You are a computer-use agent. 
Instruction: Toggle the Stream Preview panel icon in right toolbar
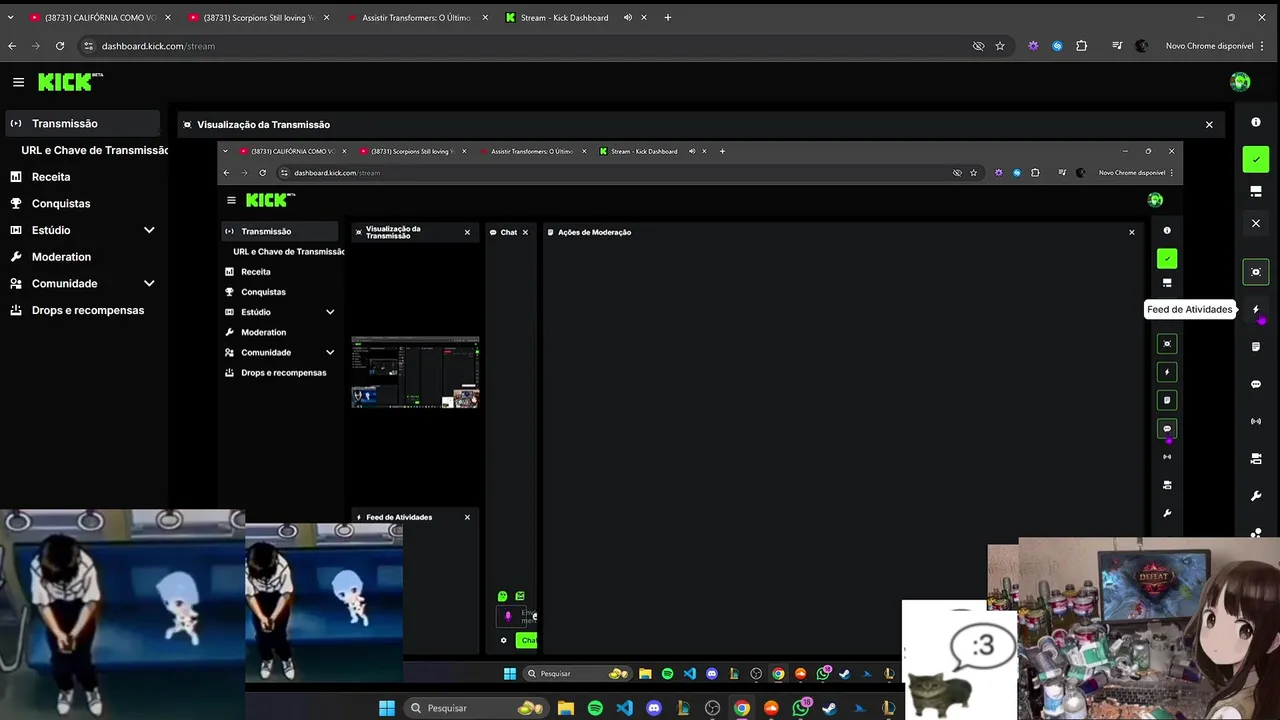(1256, 272)
